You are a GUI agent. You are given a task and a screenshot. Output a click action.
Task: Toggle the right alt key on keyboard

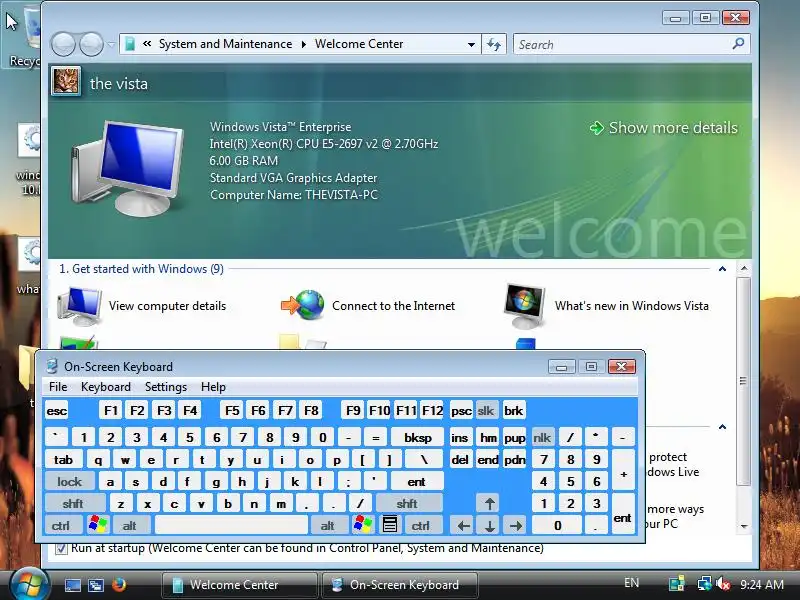[328, 526]
